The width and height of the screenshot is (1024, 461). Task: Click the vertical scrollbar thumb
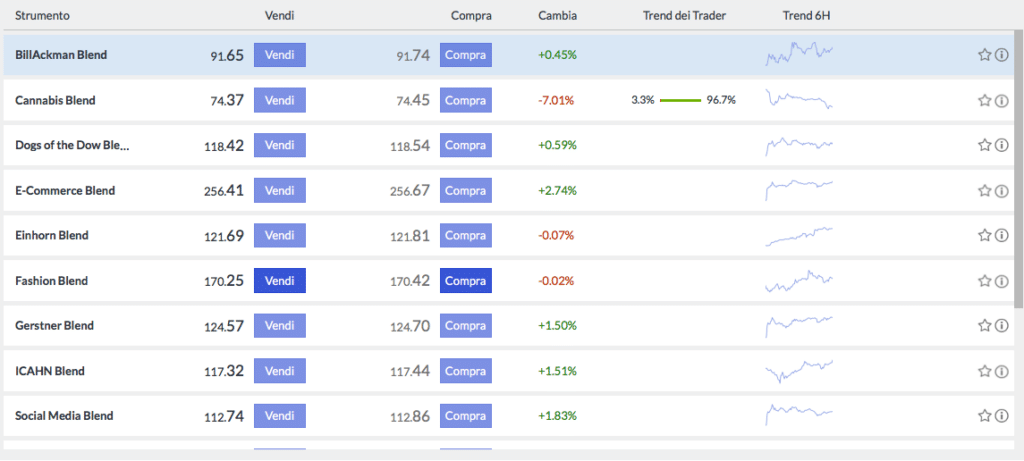pyautogui.click(x=1019, y=168)
